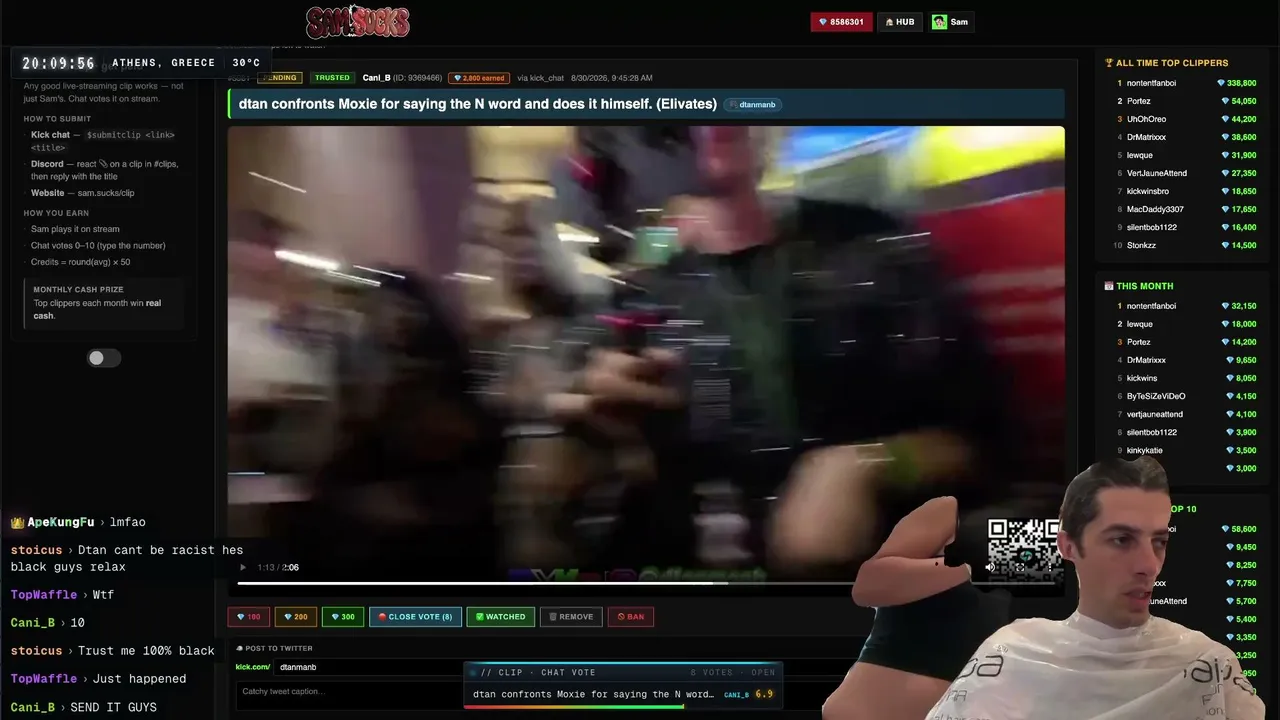Click the 8586301 diamond credits badge

pos(840,22)
